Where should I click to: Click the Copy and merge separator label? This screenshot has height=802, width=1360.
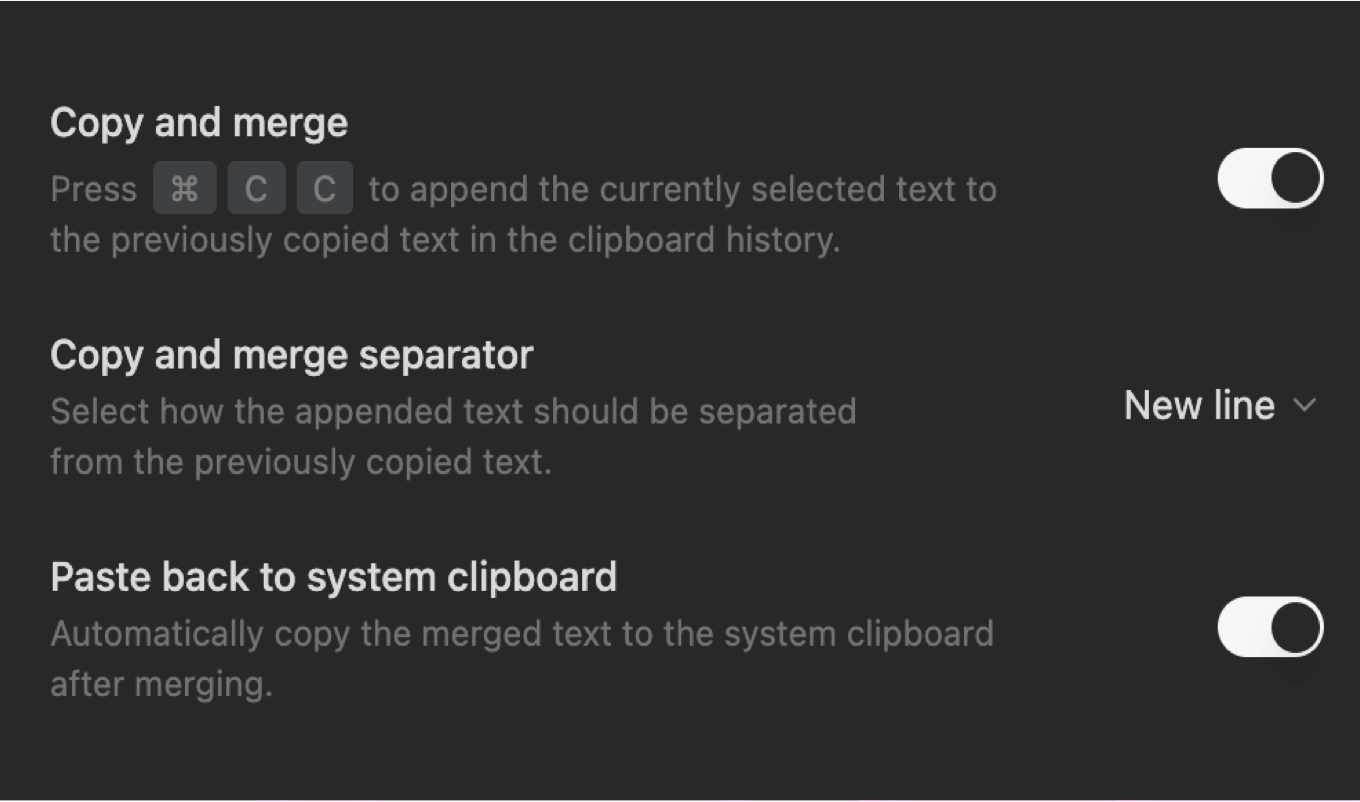(291, 354)
